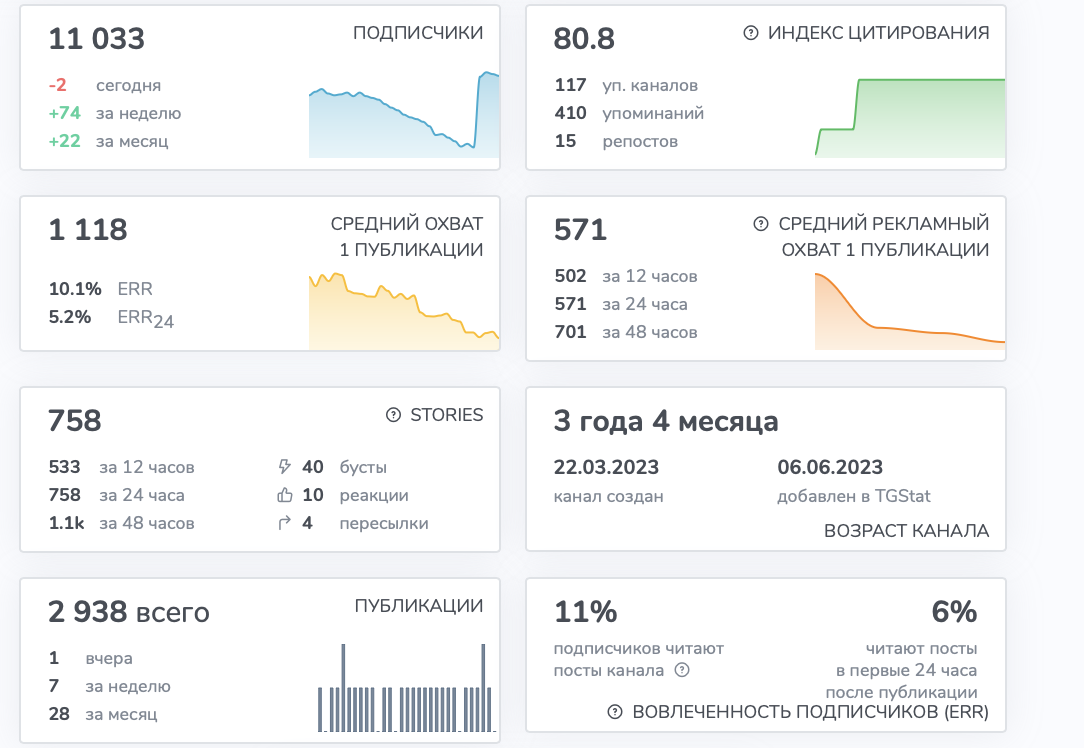Click '533 за 12 часов' stories row

121,467
